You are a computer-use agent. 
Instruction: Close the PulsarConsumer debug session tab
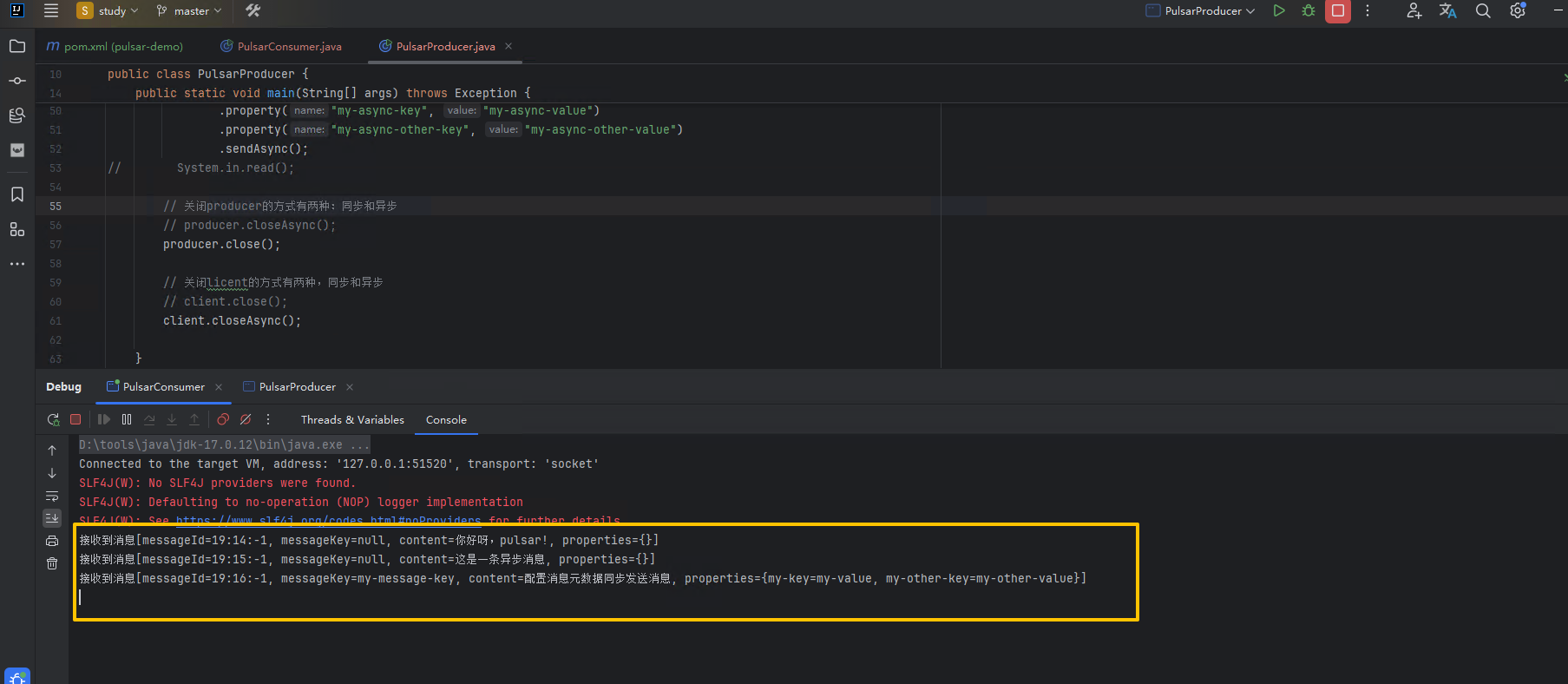(x=219, y=387)
